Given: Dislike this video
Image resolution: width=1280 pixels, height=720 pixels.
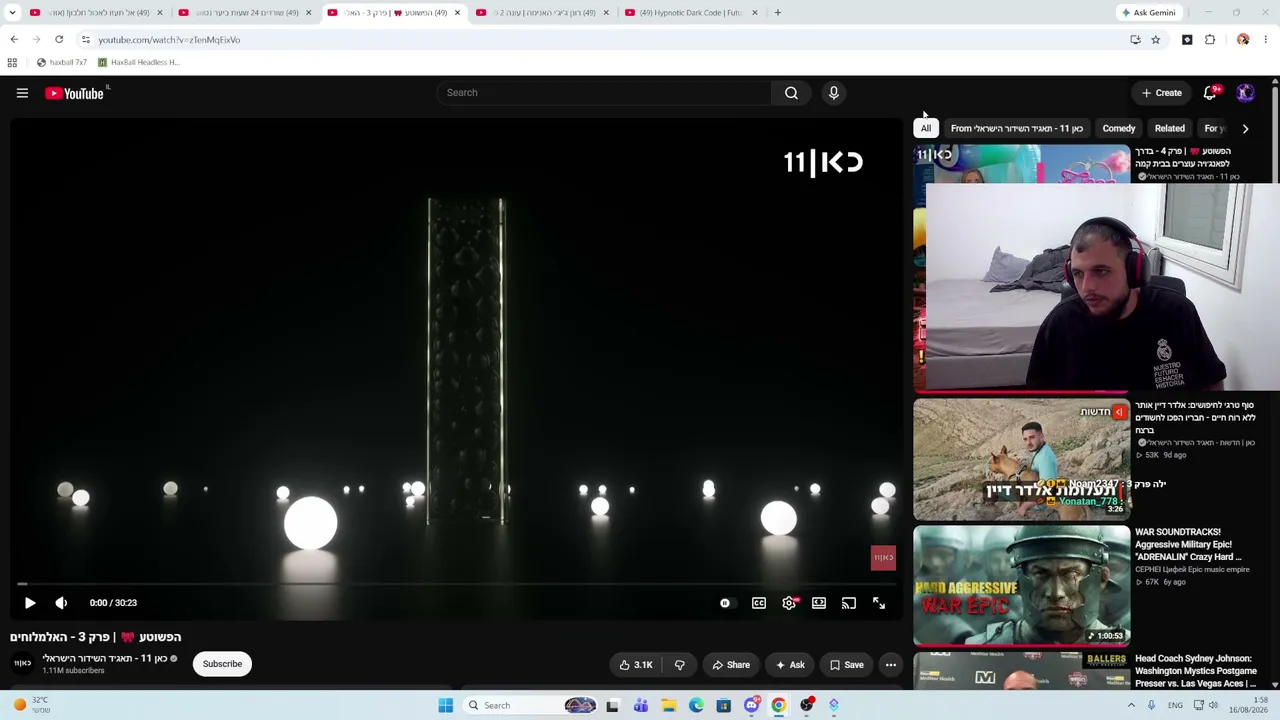Looking at the screenshot, I should point(680,665).
